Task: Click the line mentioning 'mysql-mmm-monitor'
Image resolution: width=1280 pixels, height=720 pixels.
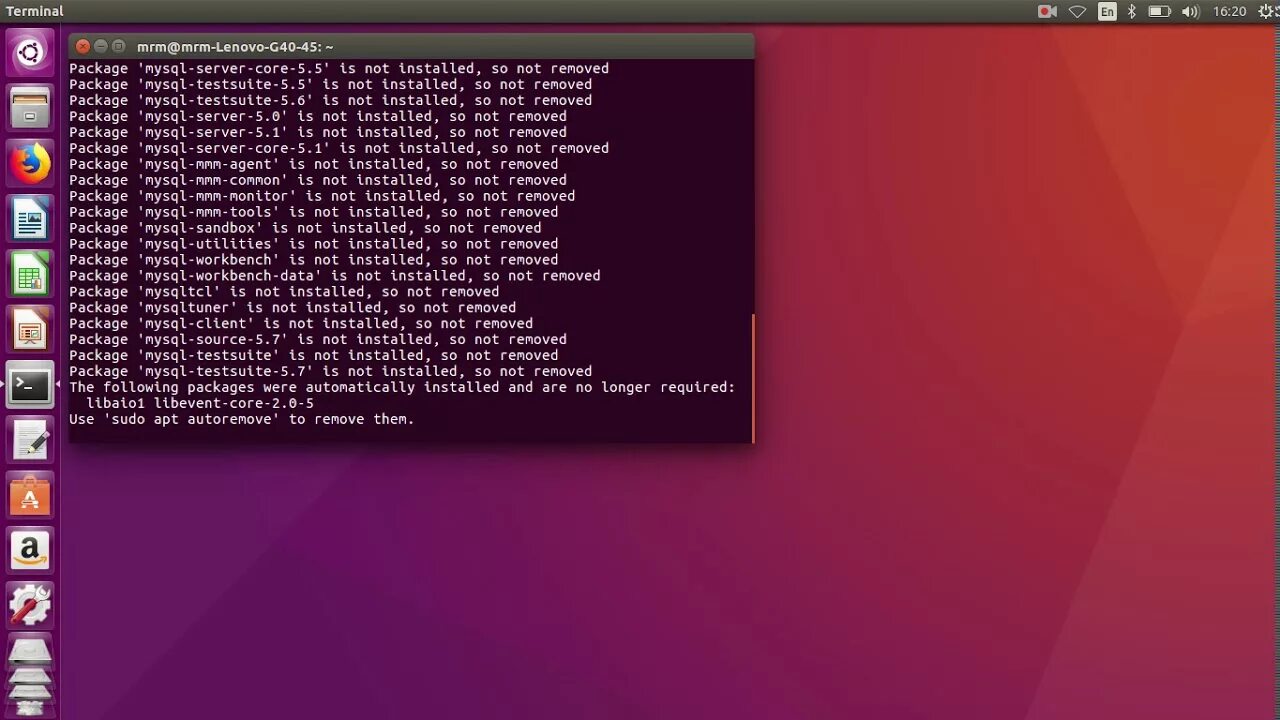Action: tap(322, 196)
